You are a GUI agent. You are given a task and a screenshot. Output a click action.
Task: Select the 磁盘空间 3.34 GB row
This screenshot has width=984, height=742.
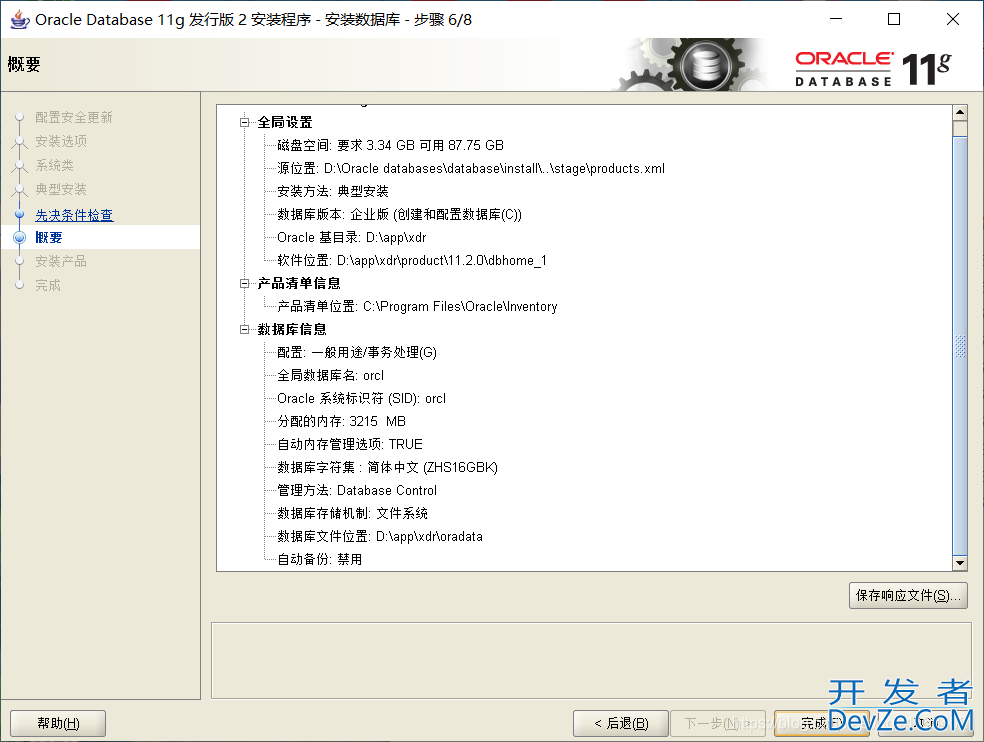390,146
